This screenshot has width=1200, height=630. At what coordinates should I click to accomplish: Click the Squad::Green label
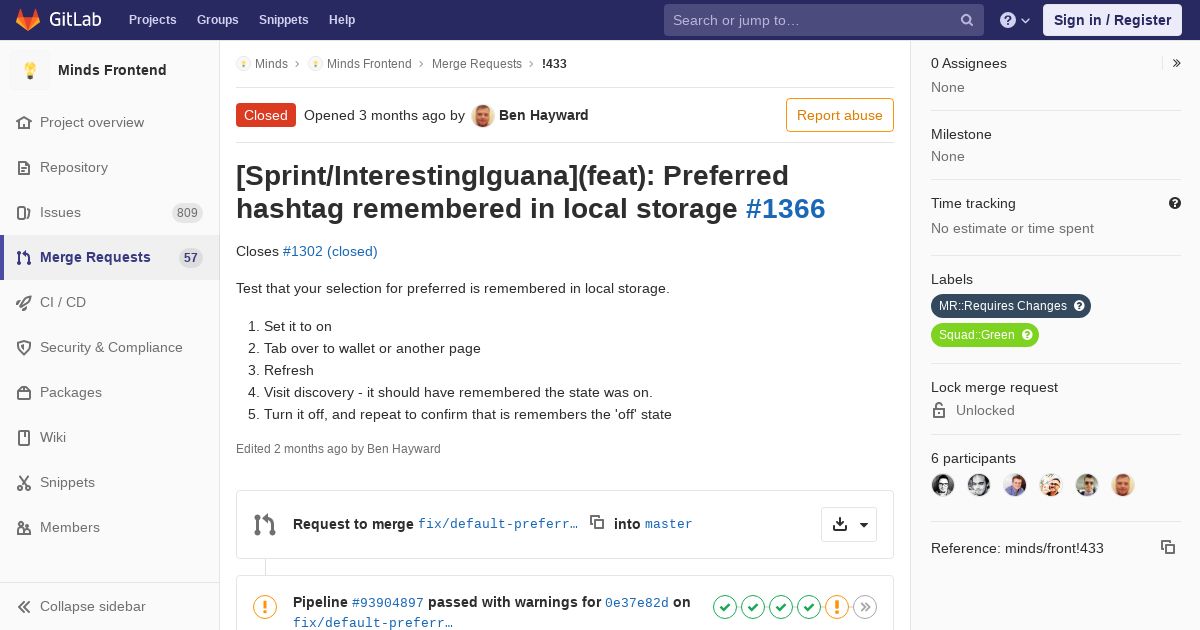976,335
